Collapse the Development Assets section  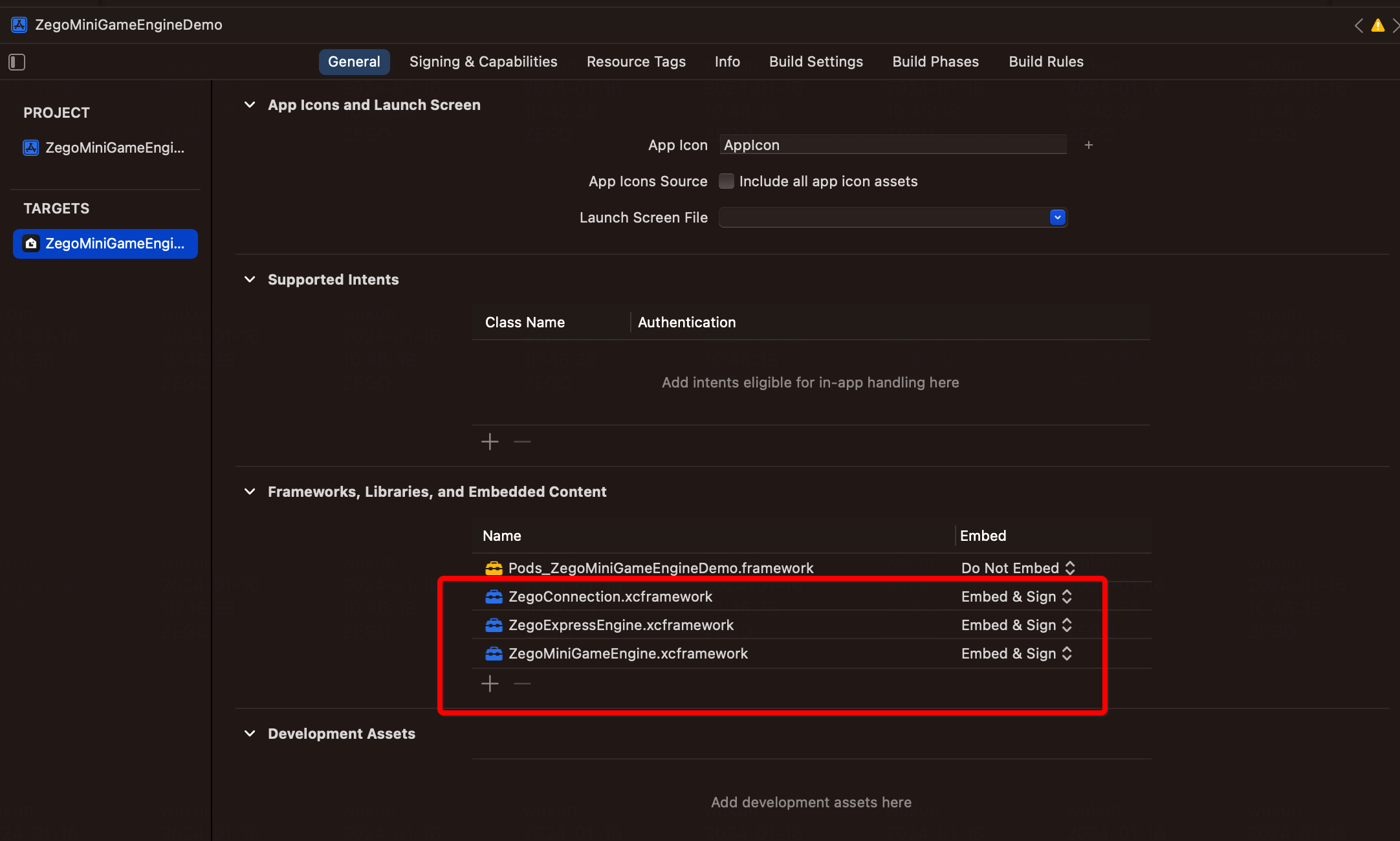[x=250, y=734]
